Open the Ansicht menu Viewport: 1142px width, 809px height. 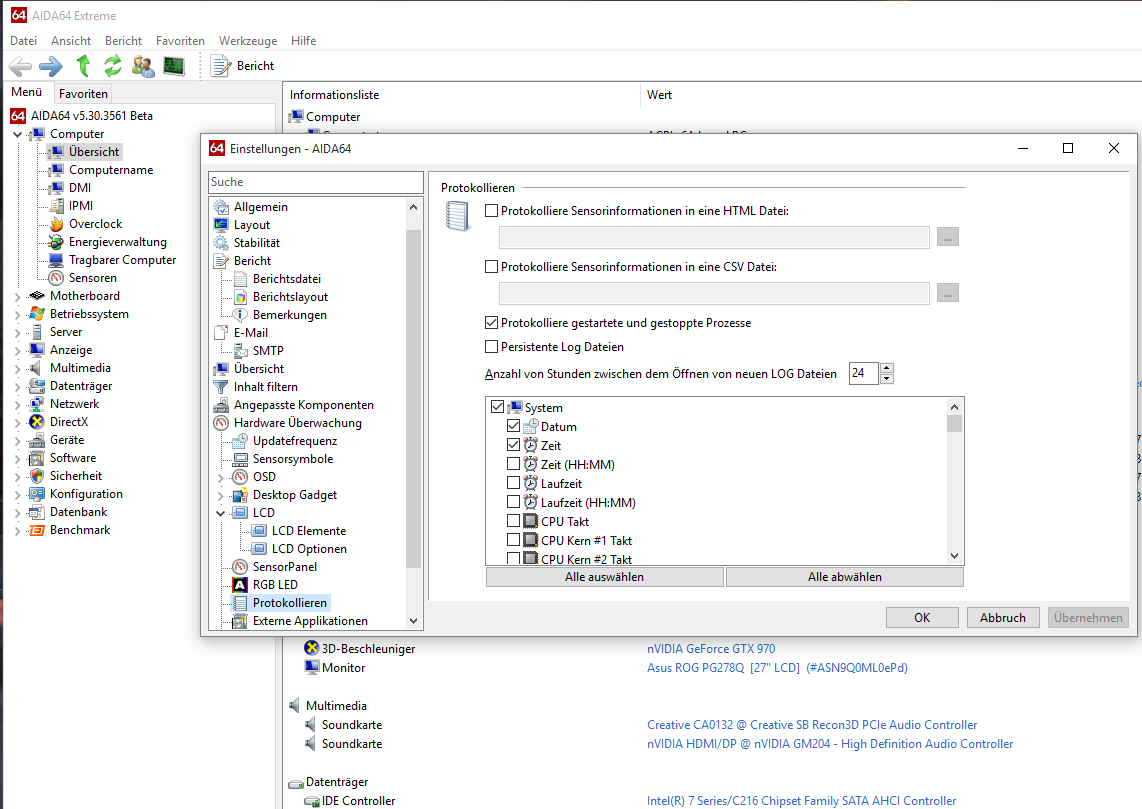(71, 41)
